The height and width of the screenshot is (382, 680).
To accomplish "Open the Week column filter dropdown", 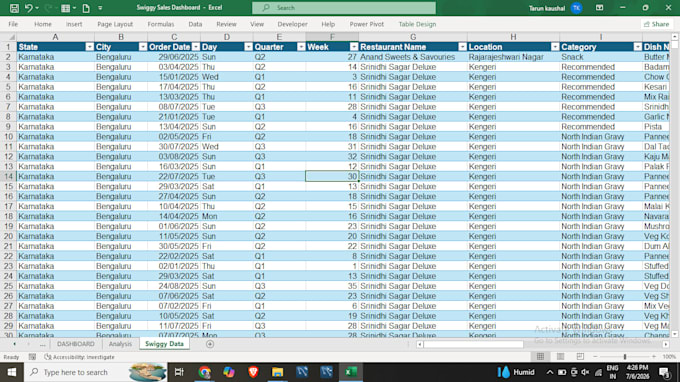I will pyautogui.click(x=354, y=47).
